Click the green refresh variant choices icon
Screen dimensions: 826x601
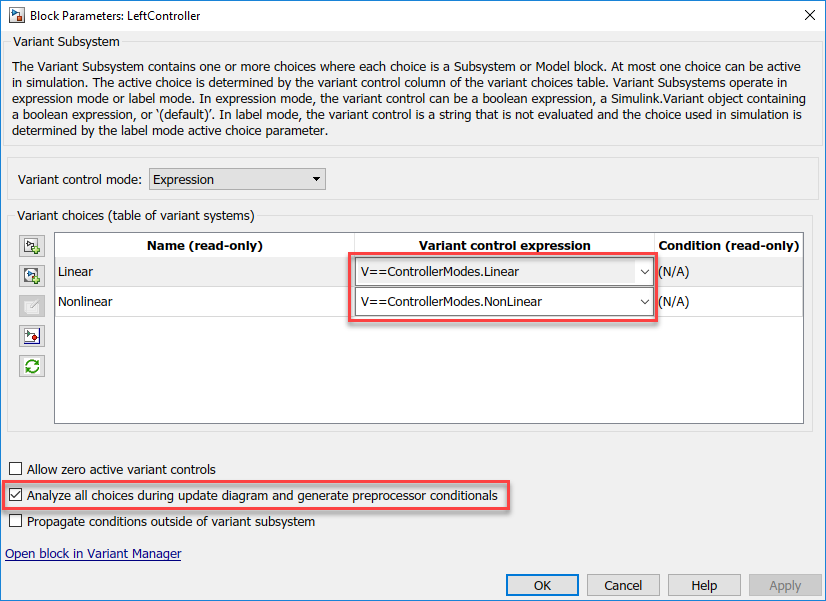coord(33,365)
